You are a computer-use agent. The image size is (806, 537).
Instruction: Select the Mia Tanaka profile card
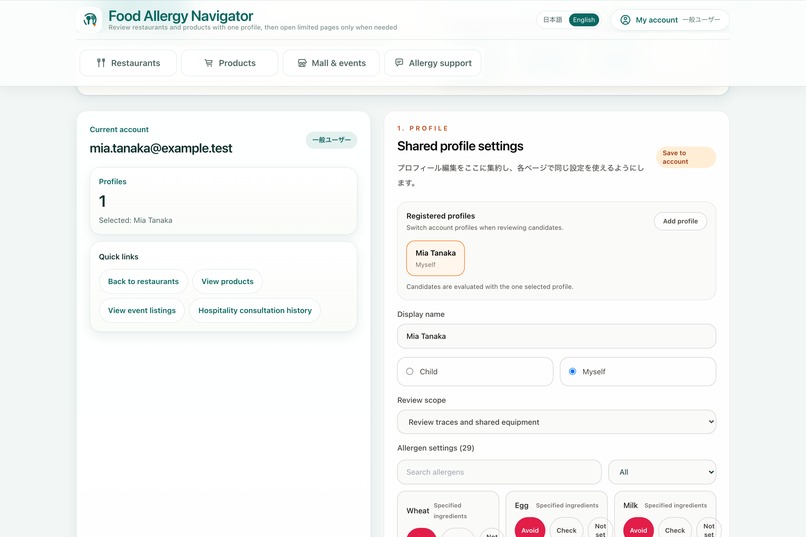pos(435,258)
